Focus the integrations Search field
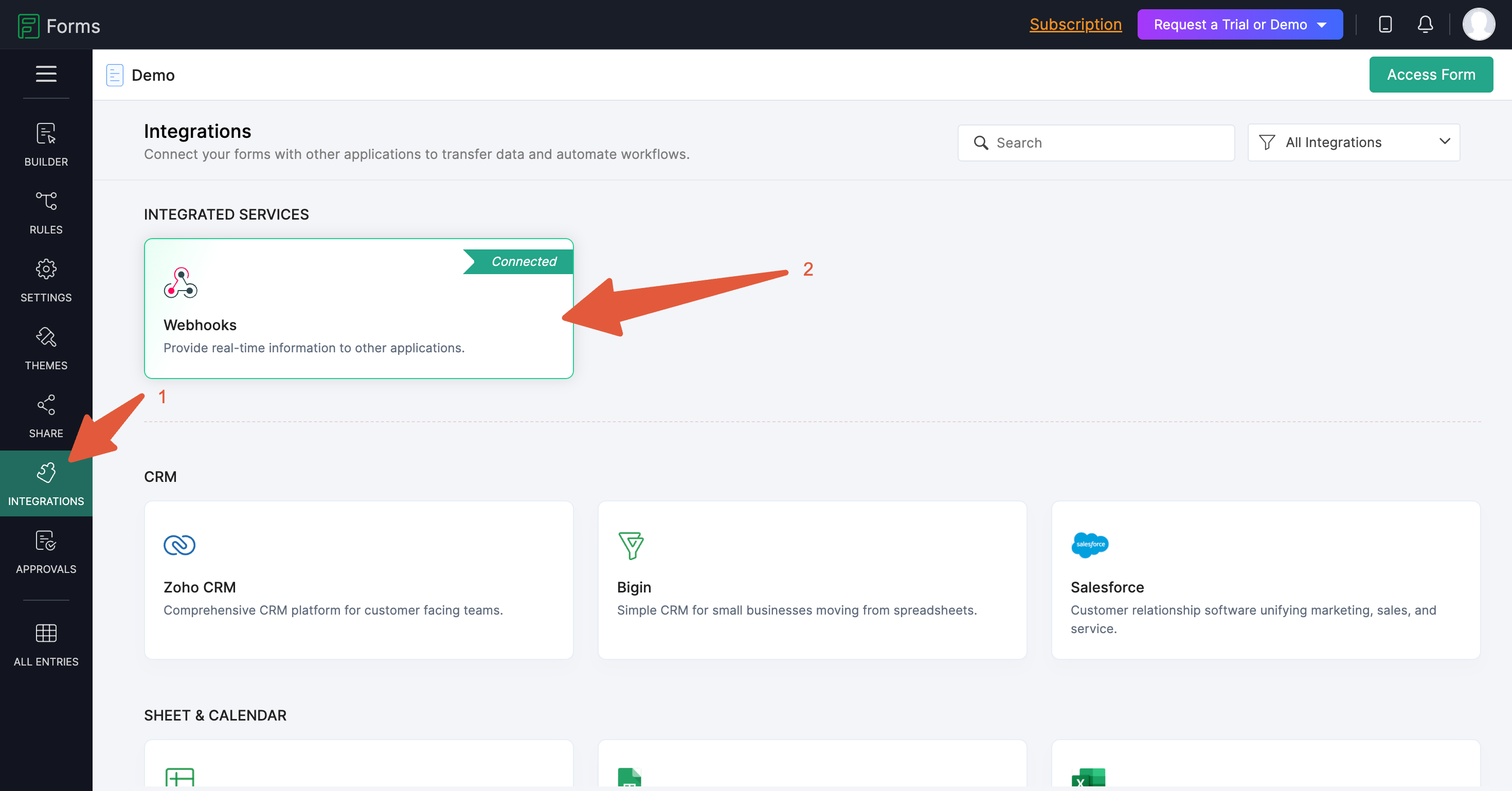Image resolution: width=1512 pixels, height=791 pixels. (1096, 142)
